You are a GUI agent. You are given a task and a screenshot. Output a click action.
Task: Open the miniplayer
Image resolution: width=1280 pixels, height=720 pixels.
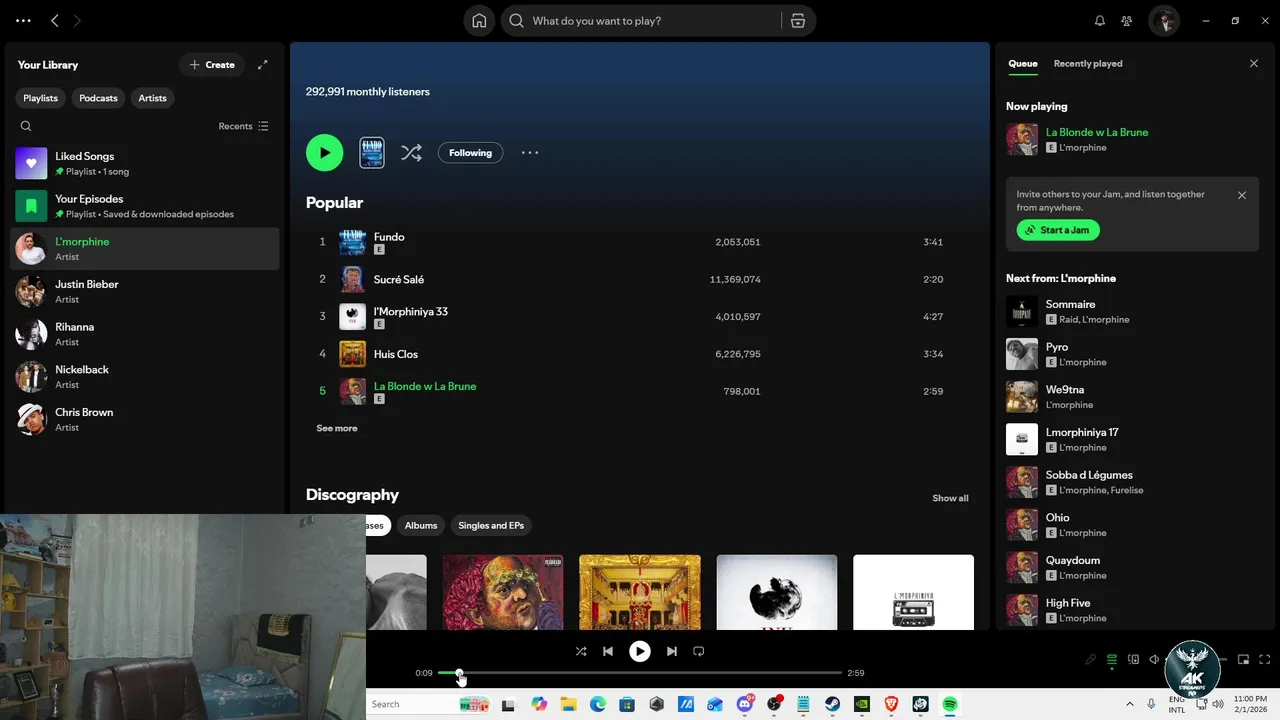(1244, 660)
